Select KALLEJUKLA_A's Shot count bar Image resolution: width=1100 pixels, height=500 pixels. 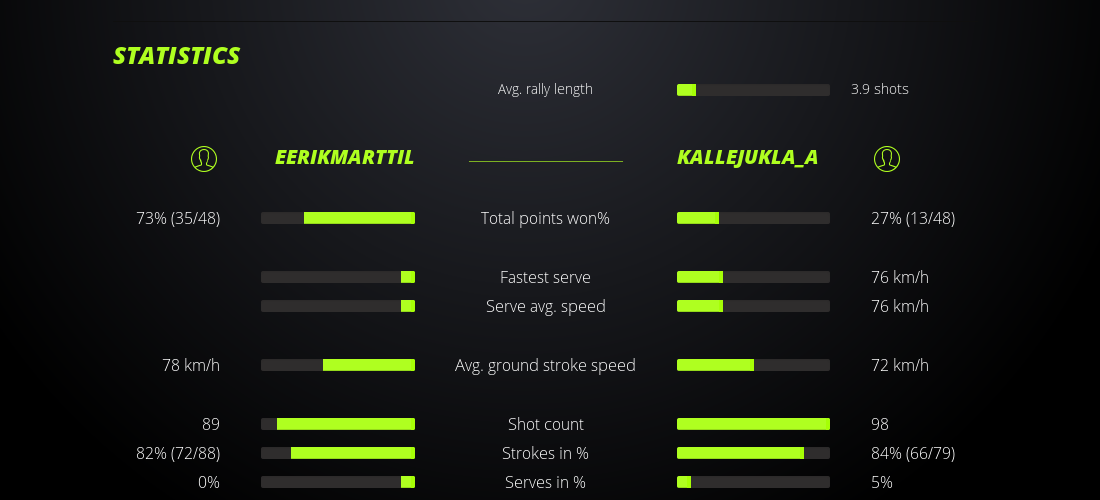(x=753, y=424)
